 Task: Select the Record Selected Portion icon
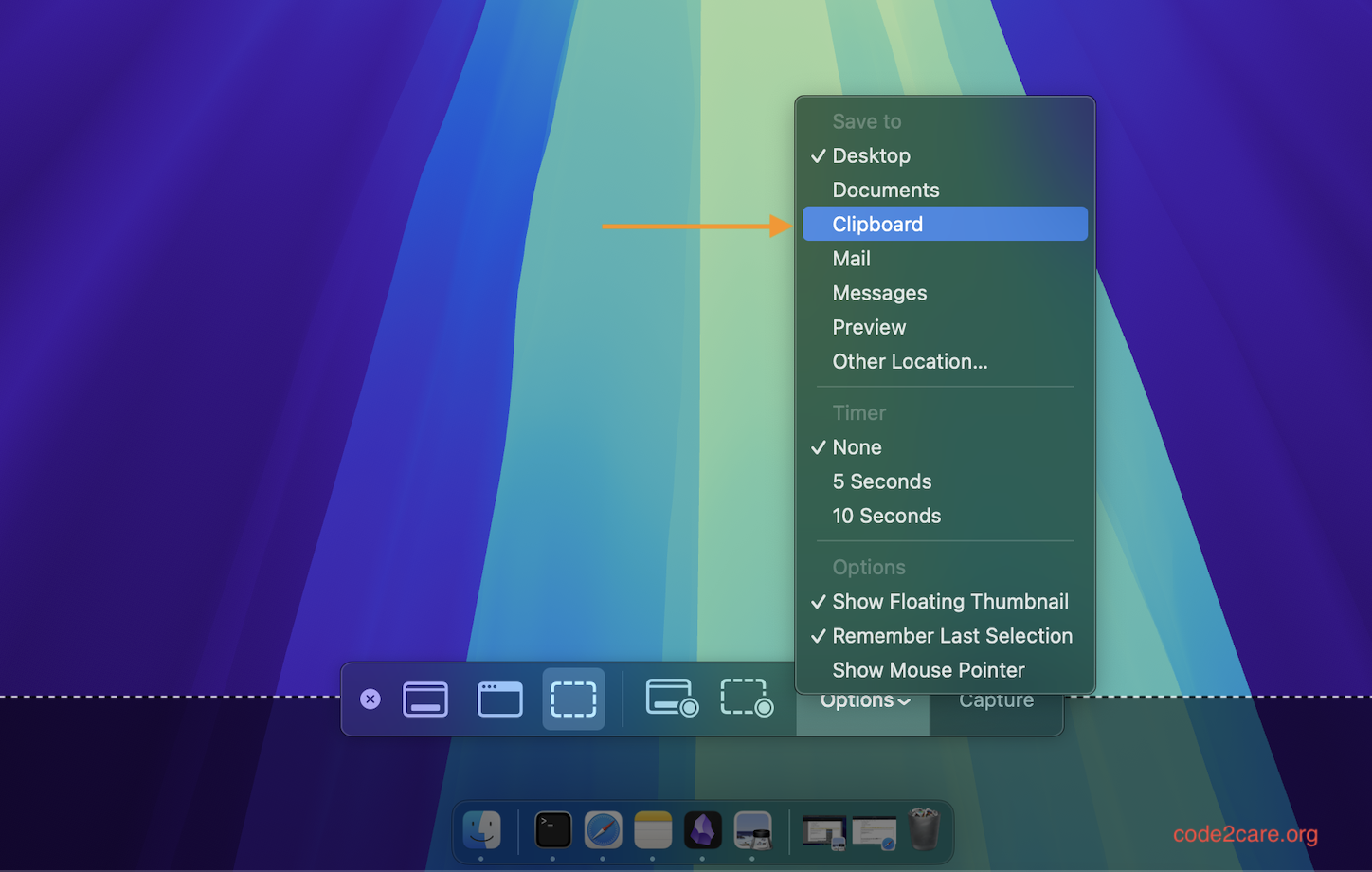click(746, 699)
